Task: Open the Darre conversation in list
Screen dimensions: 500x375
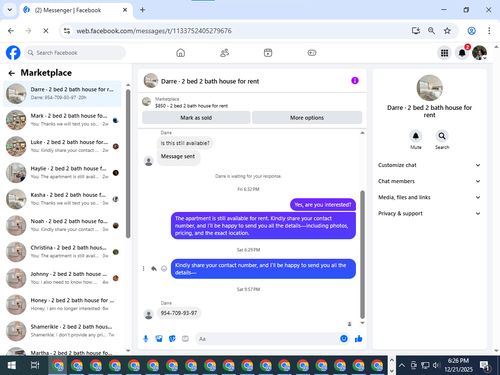Action: (x=62, y=94)
